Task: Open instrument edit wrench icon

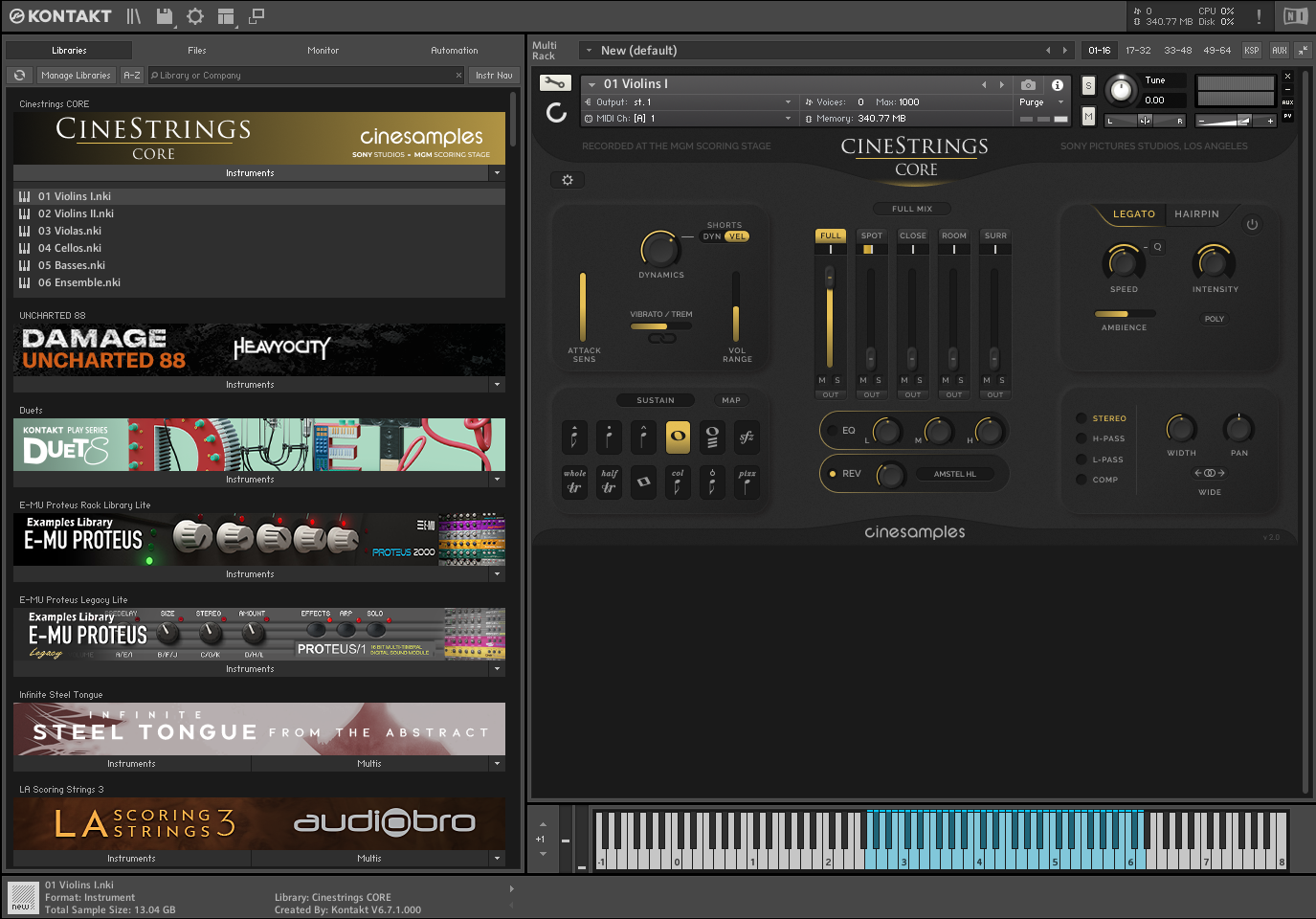Action: point(555,83)
